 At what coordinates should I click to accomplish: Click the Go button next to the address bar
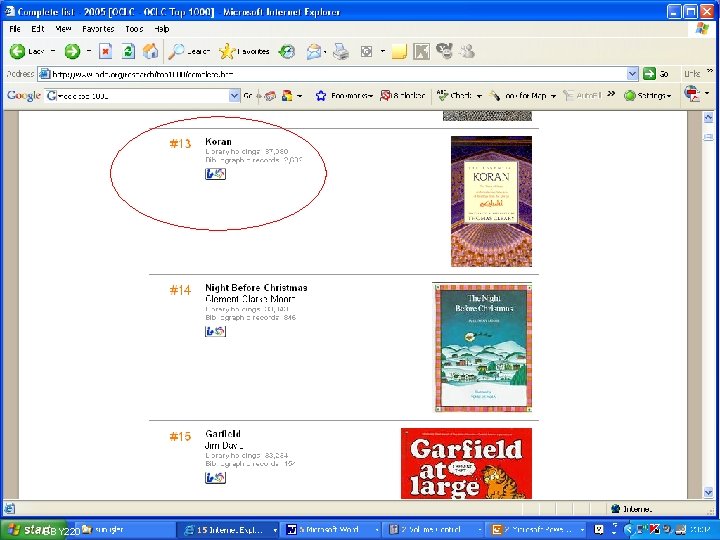click(656, 73)
